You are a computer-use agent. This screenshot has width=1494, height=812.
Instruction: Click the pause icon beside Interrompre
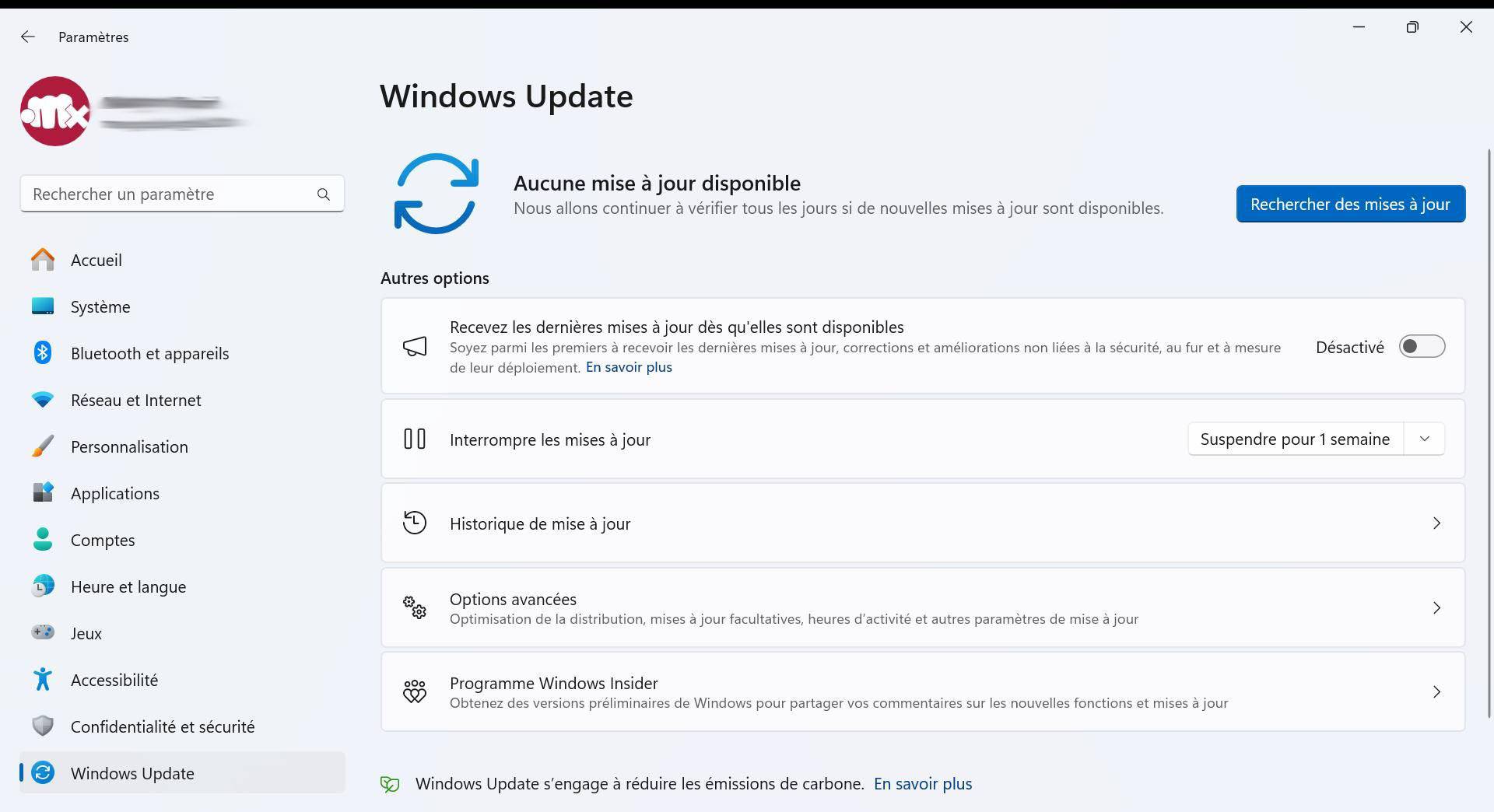(x=415, y=439)
